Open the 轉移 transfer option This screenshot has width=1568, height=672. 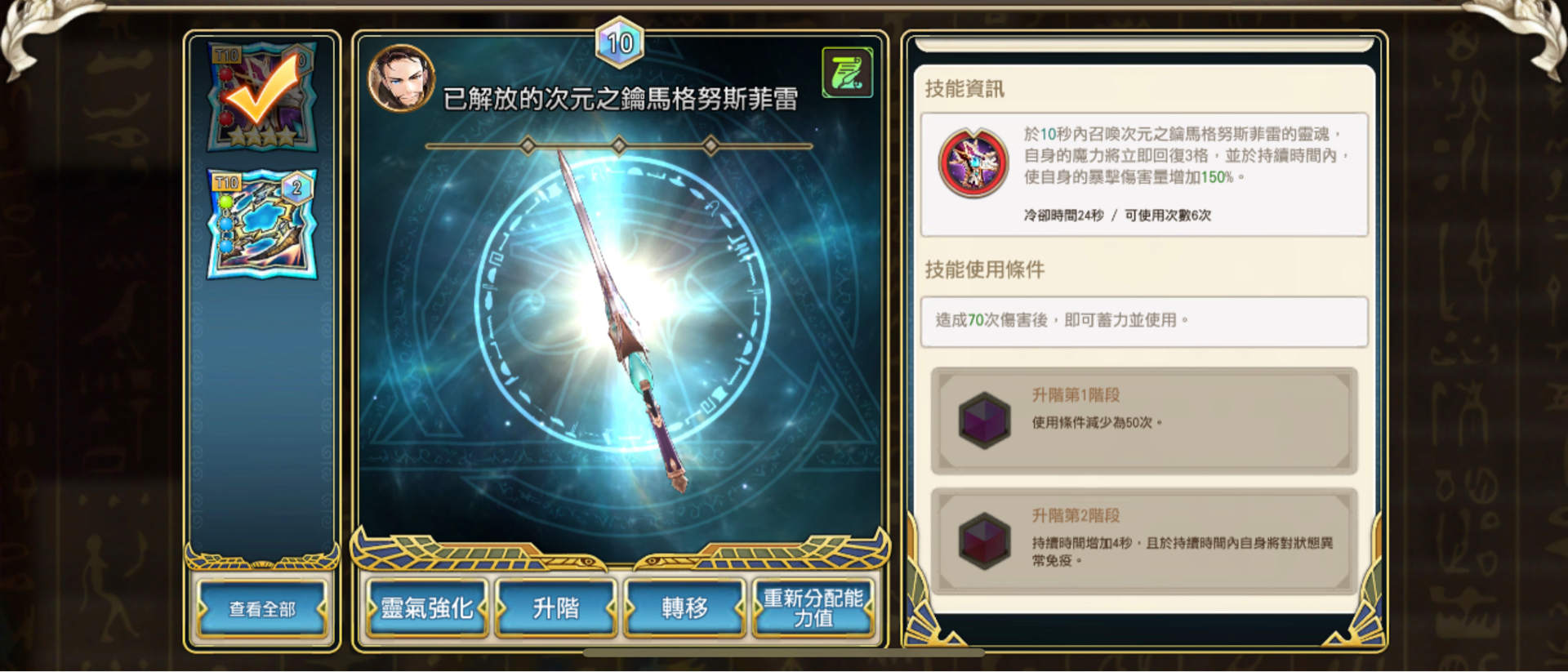pos(684,608)
